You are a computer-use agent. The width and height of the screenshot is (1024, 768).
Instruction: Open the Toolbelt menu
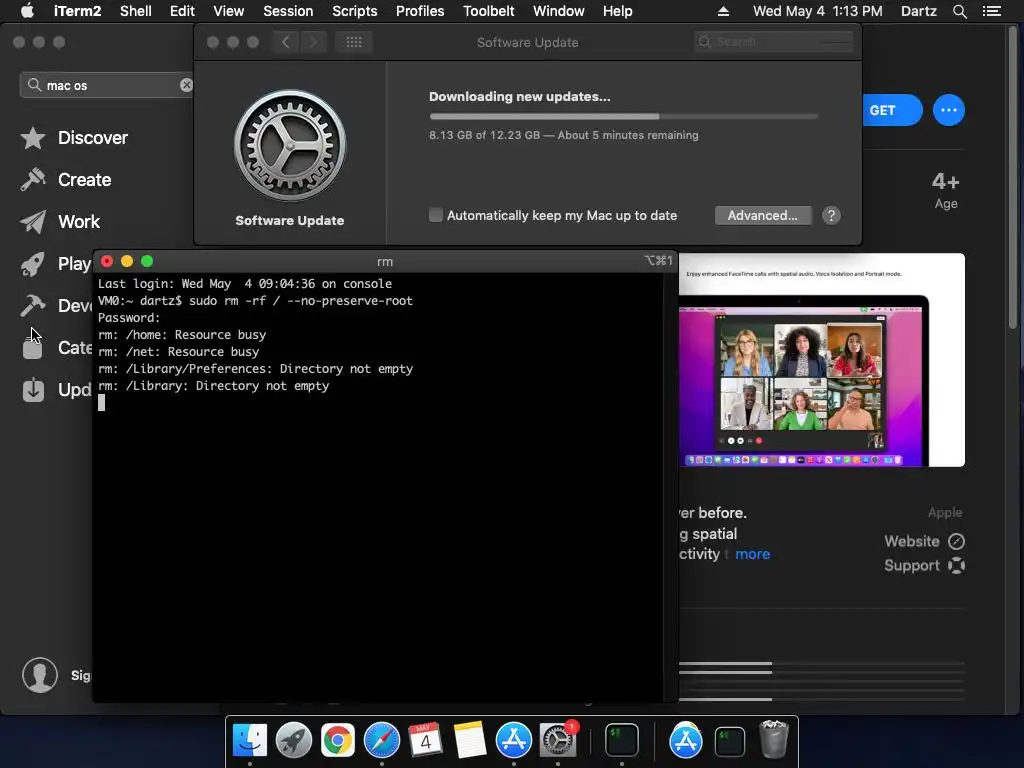click(x=488, y=11)
